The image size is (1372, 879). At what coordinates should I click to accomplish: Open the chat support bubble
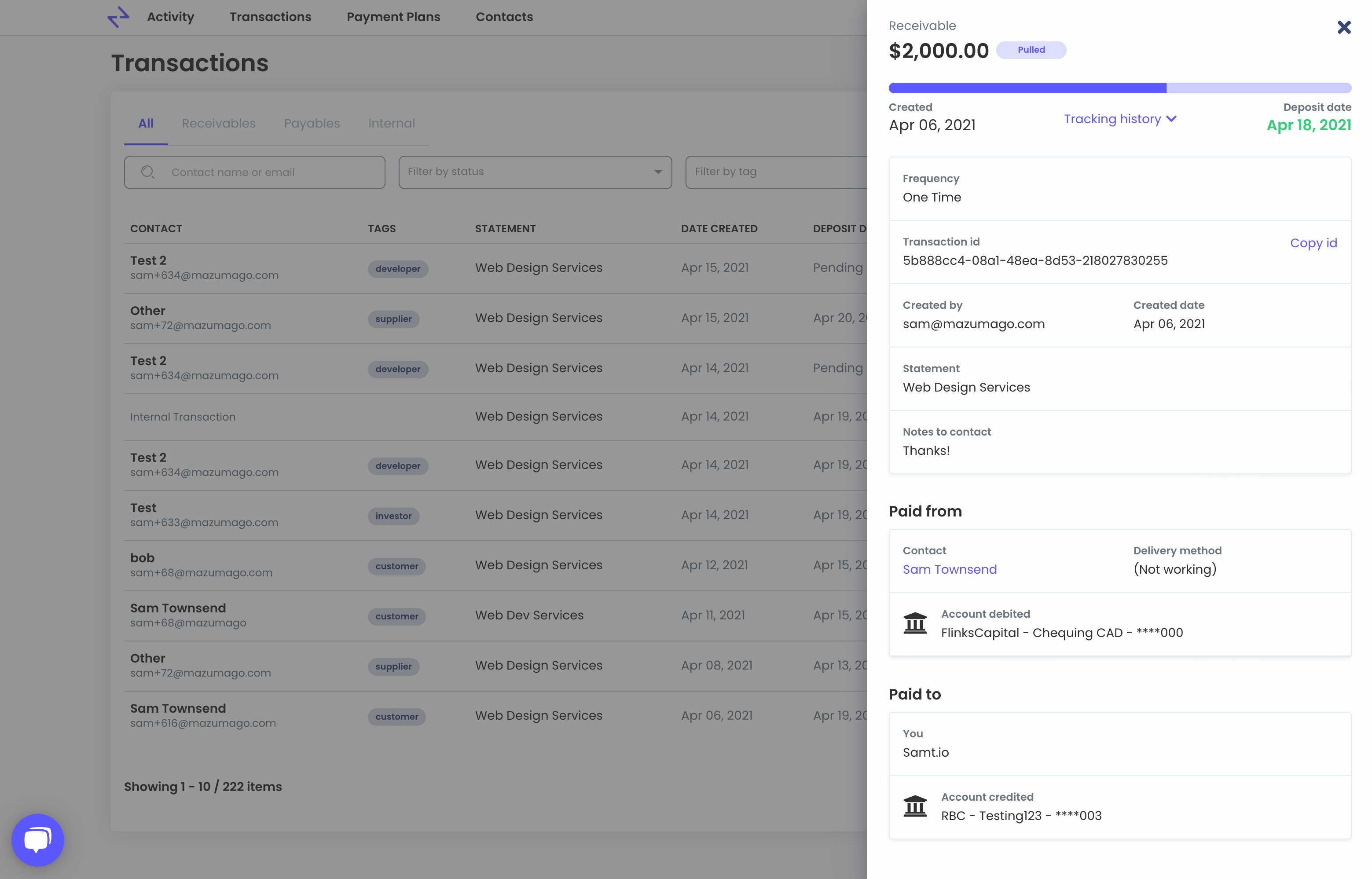pyautogui.click(x=38, y=839)
